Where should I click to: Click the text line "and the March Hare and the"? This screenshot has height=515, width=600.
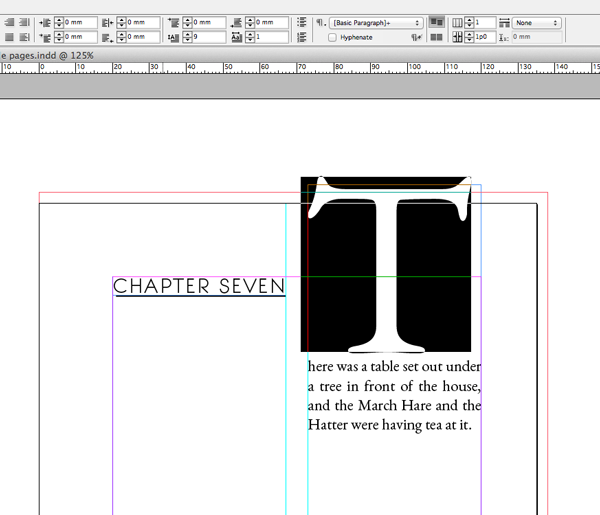click(395, 406)
